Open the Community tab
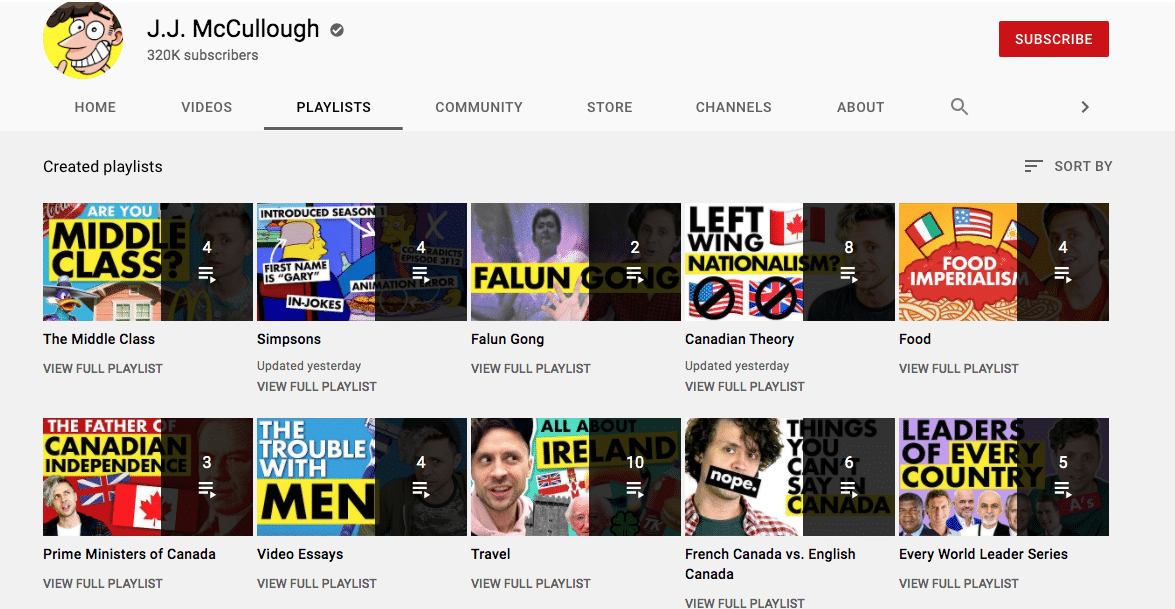Image resolution: width=1175 pixels, height=609 pixels. tap(479, 107)
